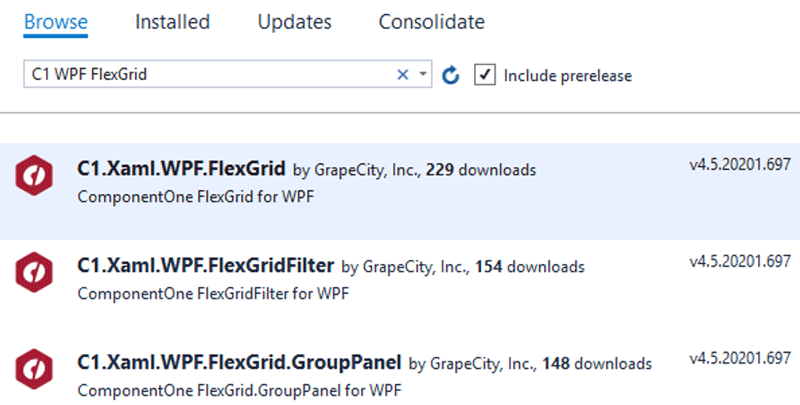800x405 pixels.
Task: Select the C1.Xaml.WPF.FlexGrid.GroupPanel package title
Action: 239,361
